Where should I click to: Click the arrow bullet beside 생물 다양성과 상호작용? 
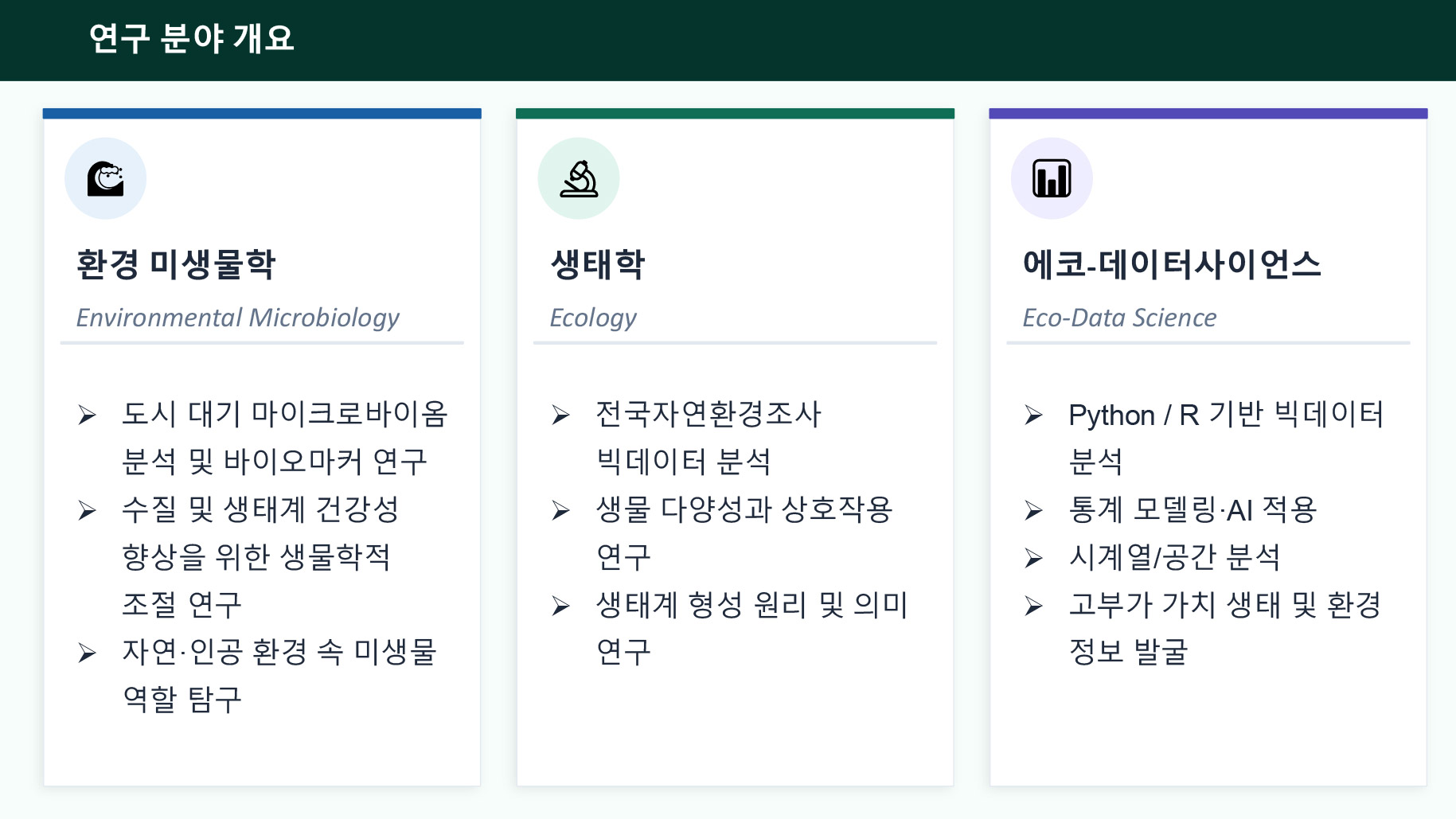point(560,510)
